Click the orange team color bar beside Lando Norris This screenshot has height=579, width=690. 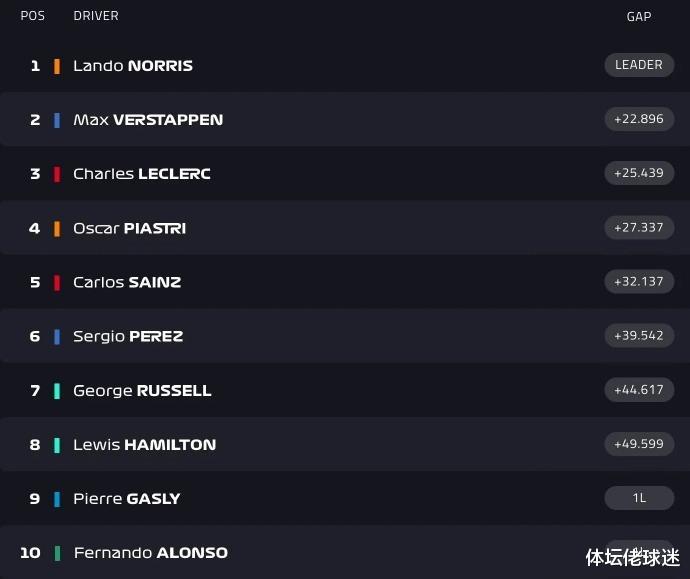(x=57, y=66)
